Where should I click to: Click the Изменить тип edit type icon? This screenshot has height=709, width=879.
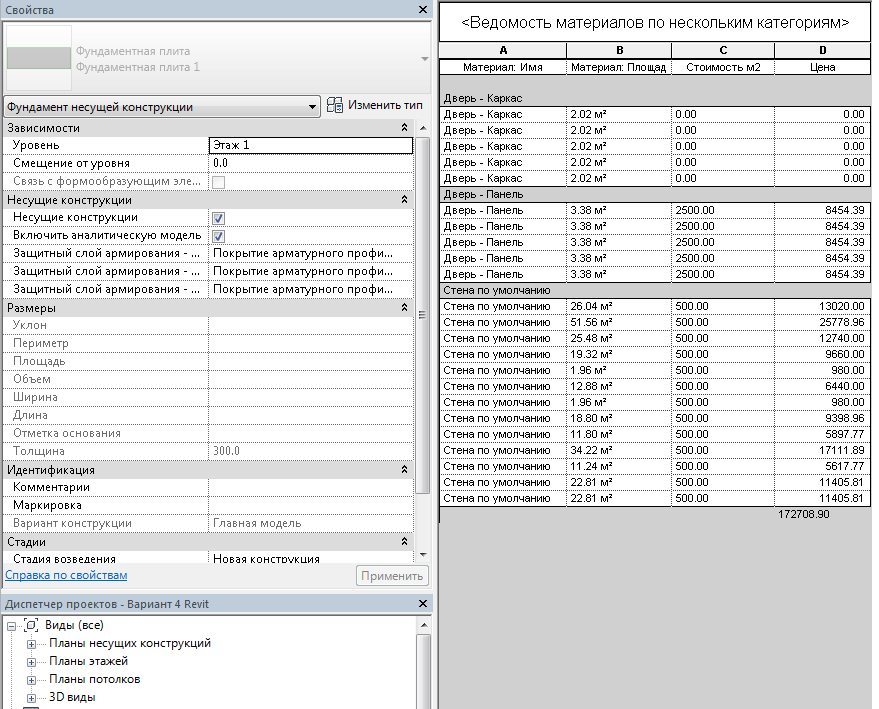(x=335, y=106)
